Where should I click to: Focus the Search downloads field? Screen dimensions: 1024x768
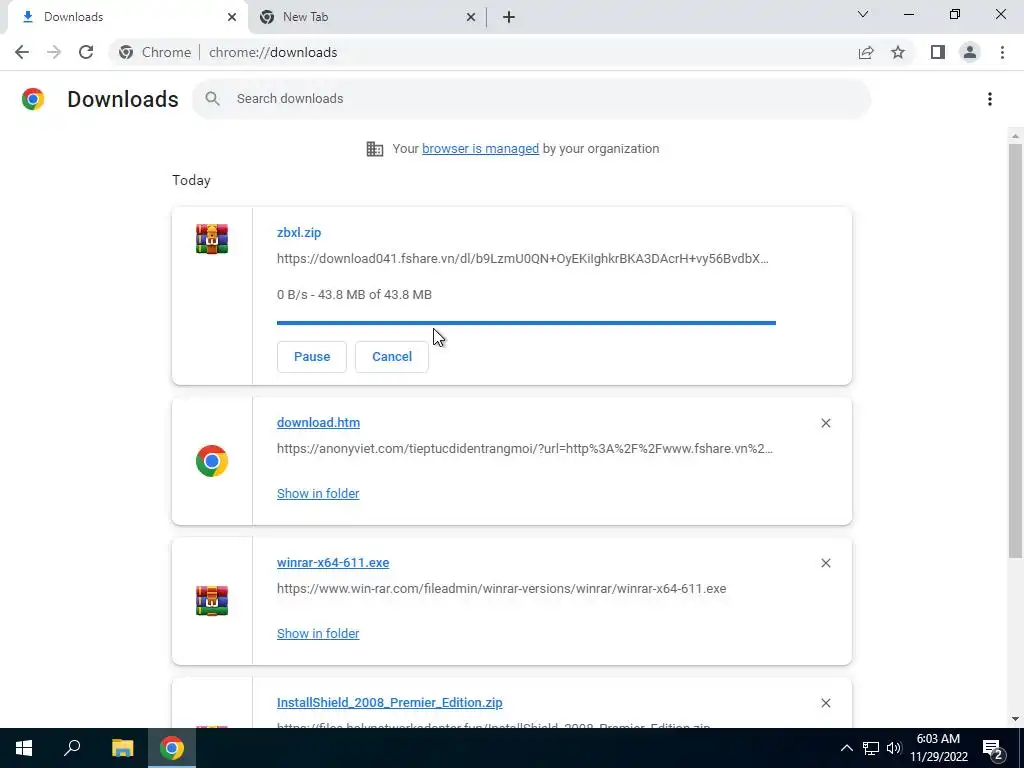(x=532, y=99)
